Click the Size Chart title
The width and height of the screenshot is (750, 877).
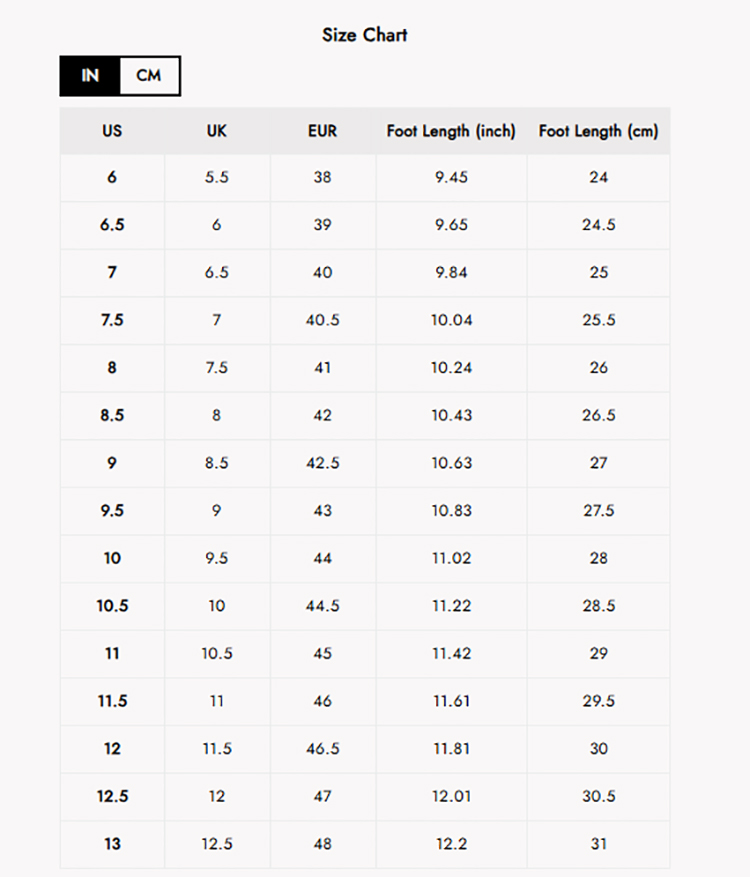[x=365, y=35]
